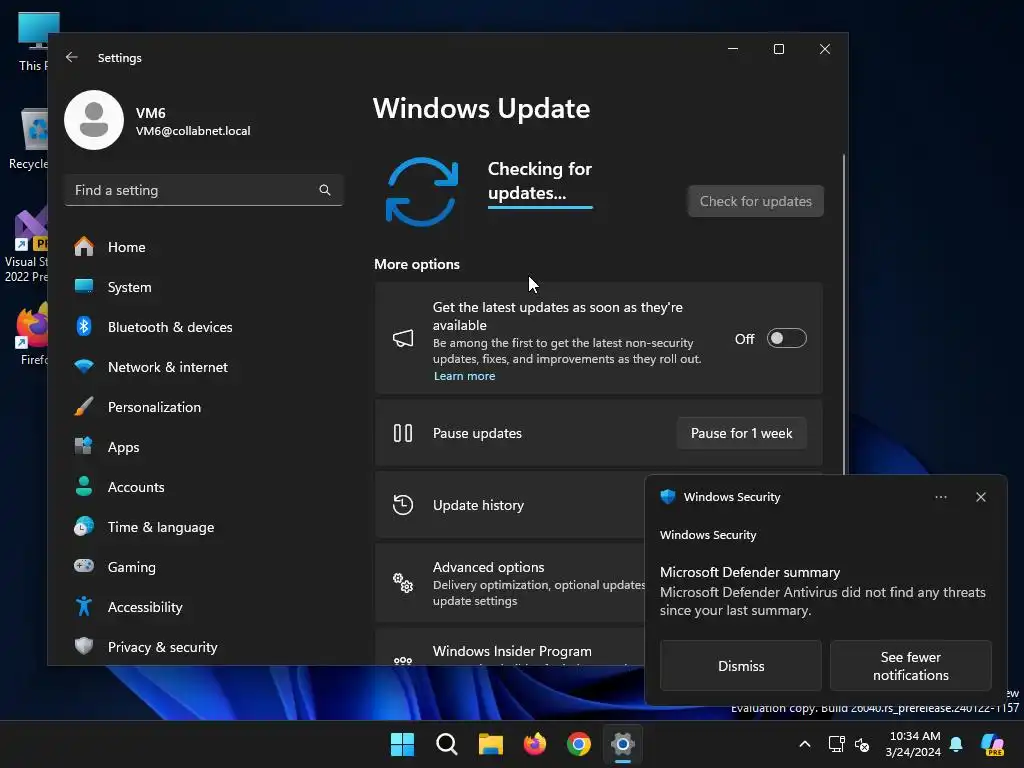Click See fewer notifications button
This screenshot has width=1024, height=768.
[910, 665]
